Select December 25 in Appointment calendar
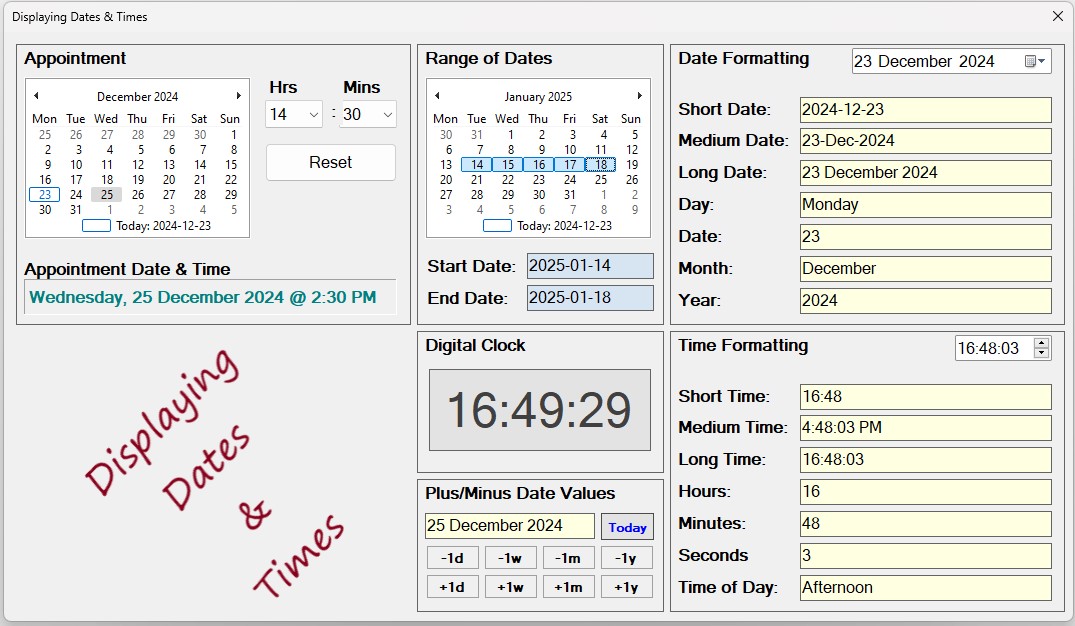Screen dimensions: 1075x626 click(107, 195)
